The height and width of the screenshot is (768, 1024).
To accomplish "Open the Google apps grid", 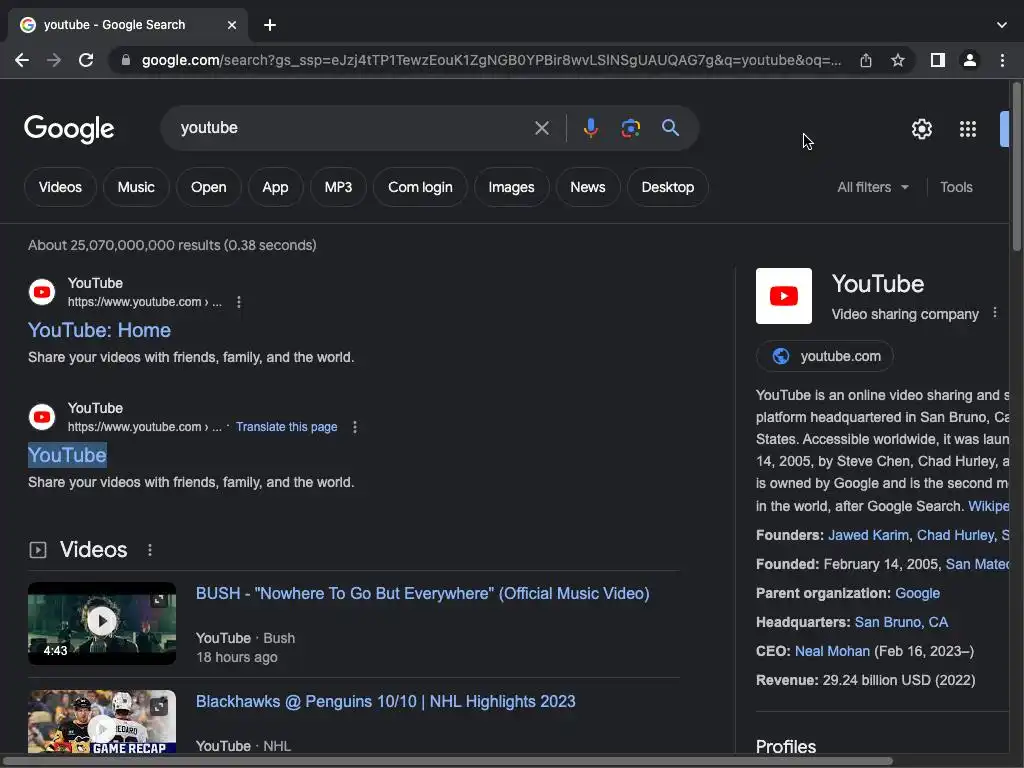I will (x=968, y=129).
